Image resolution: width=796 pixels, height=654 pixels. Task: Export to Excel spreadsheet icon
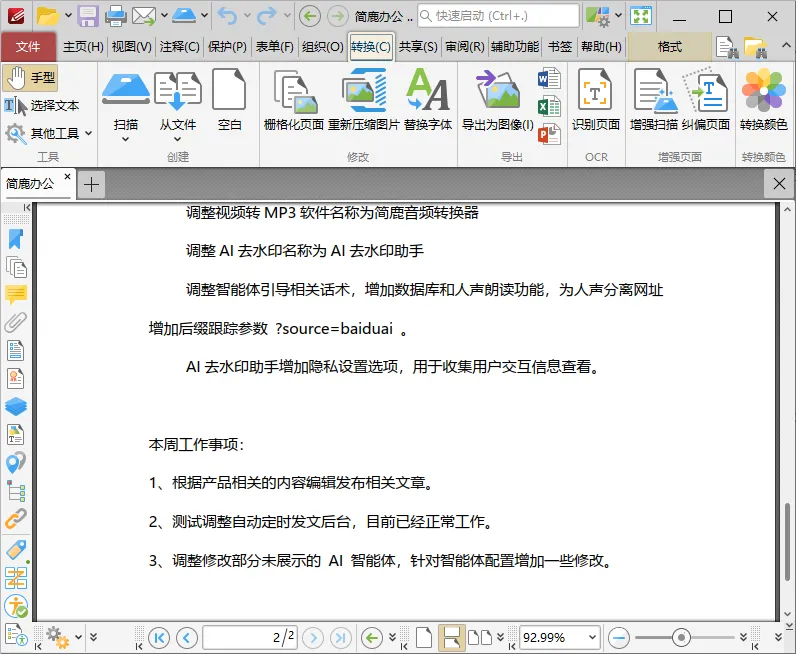pyautogui.click(x=549, y=106)
